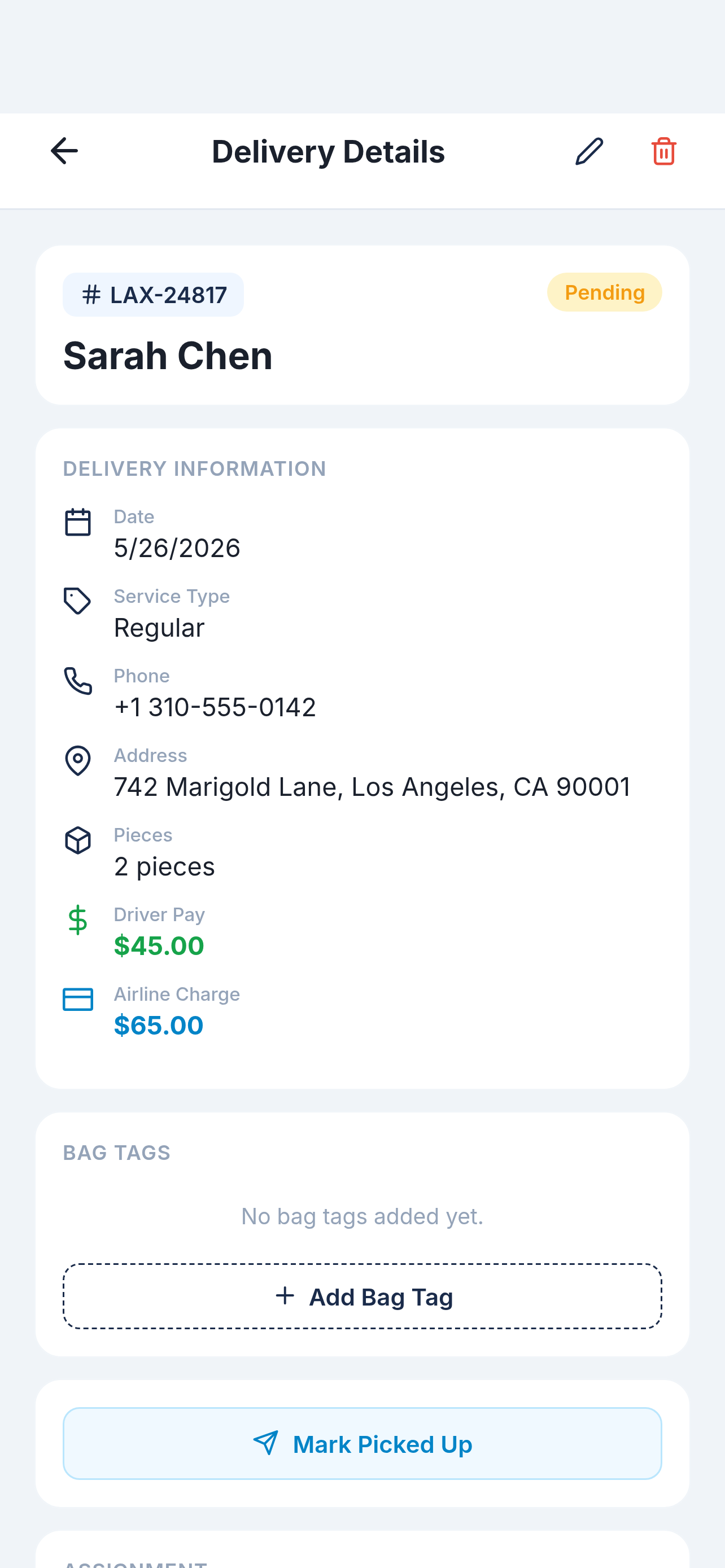Tap the paper plane icon in Mark Picked Up
725x1568 pixels.
[x=266, y=1443]
